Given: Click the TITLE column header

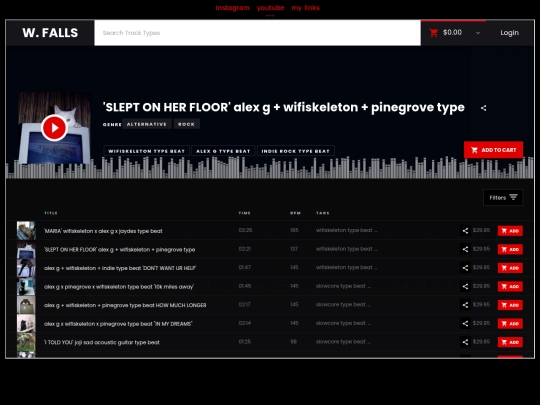Looking at the screenshot, I should pos(51,213).
